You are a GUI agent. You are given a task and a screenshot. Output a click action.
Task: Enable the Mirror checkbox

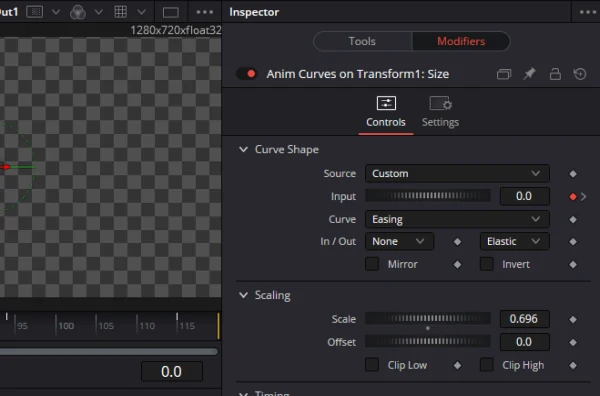[x=372, y=264]
